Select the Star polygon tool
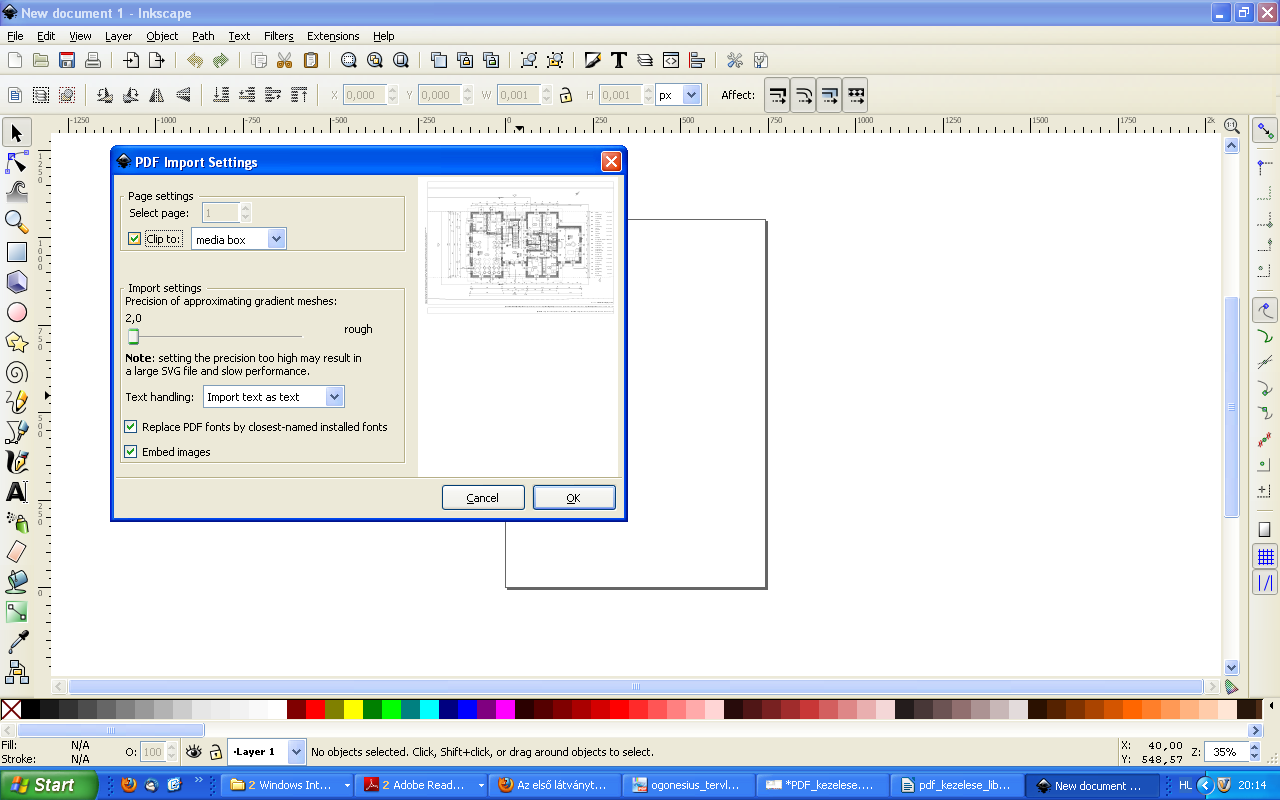This screenshot has height=800, width=1280. pos(16,342)
